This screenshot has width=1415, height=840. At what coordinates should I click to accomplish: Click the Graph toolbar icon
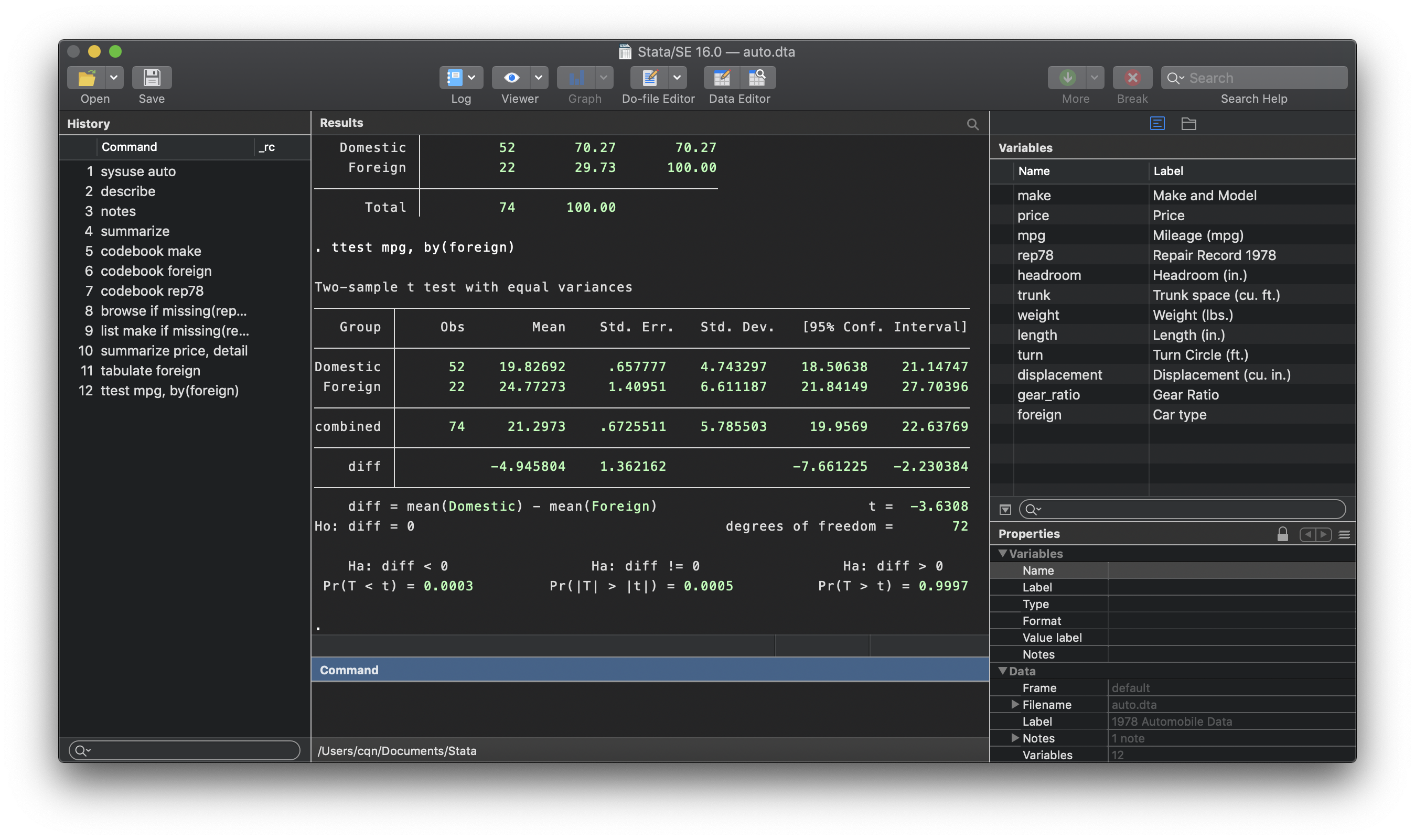click(x=576, y=78)
